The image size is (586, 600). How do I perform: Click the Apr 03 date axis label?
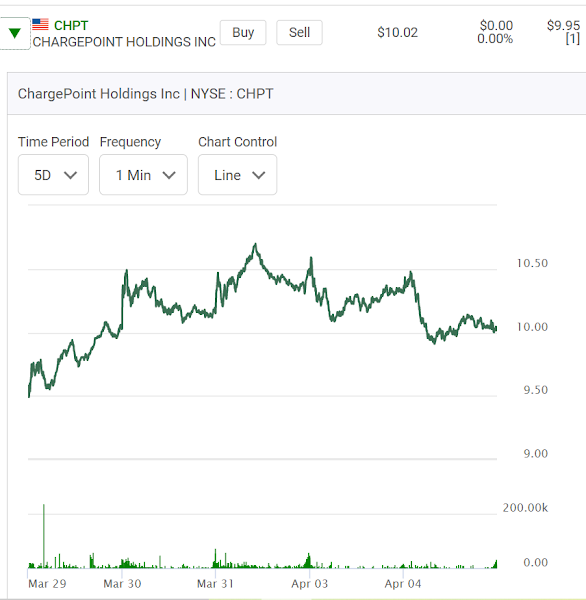coord(310,584)
